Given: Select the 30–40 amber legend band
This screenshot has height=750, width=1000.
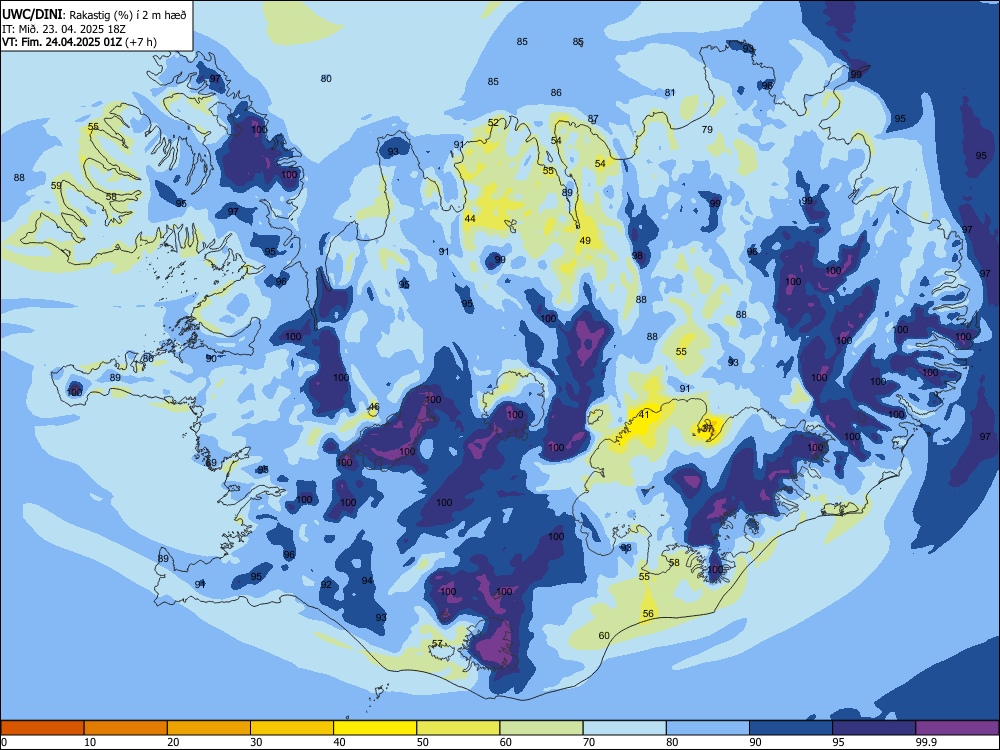Looking at the screenshot, I should [x=292, y=728].
